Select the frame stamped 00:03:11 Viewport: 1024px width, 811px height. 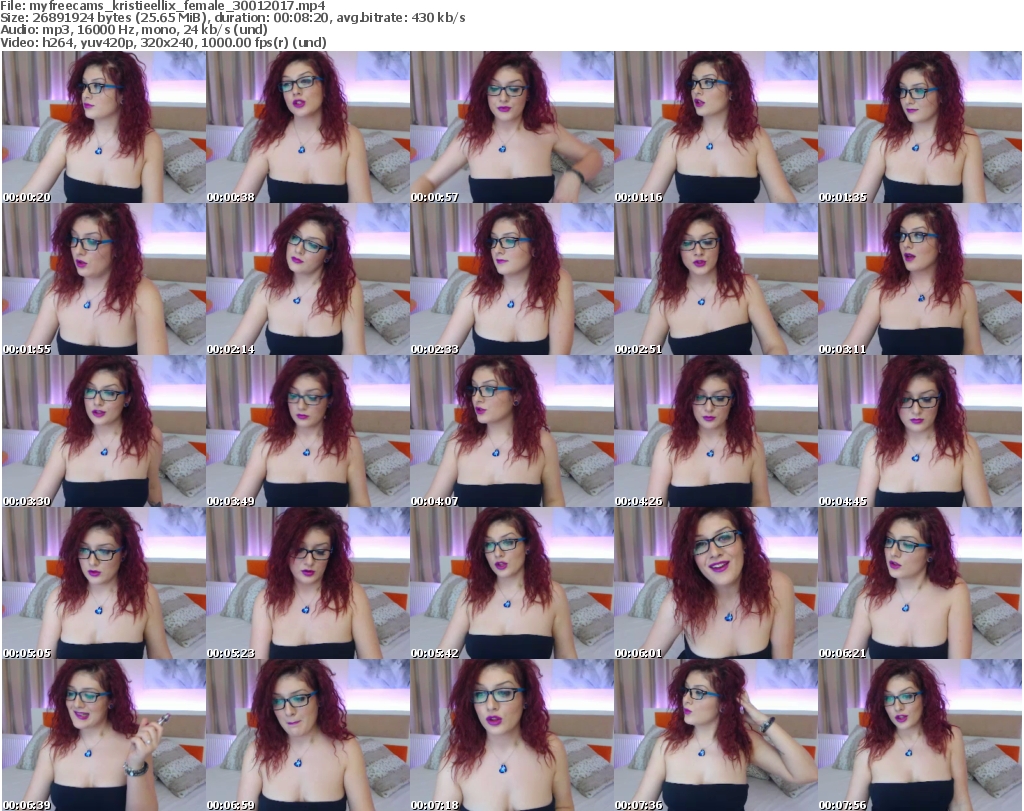coord(920,279)
